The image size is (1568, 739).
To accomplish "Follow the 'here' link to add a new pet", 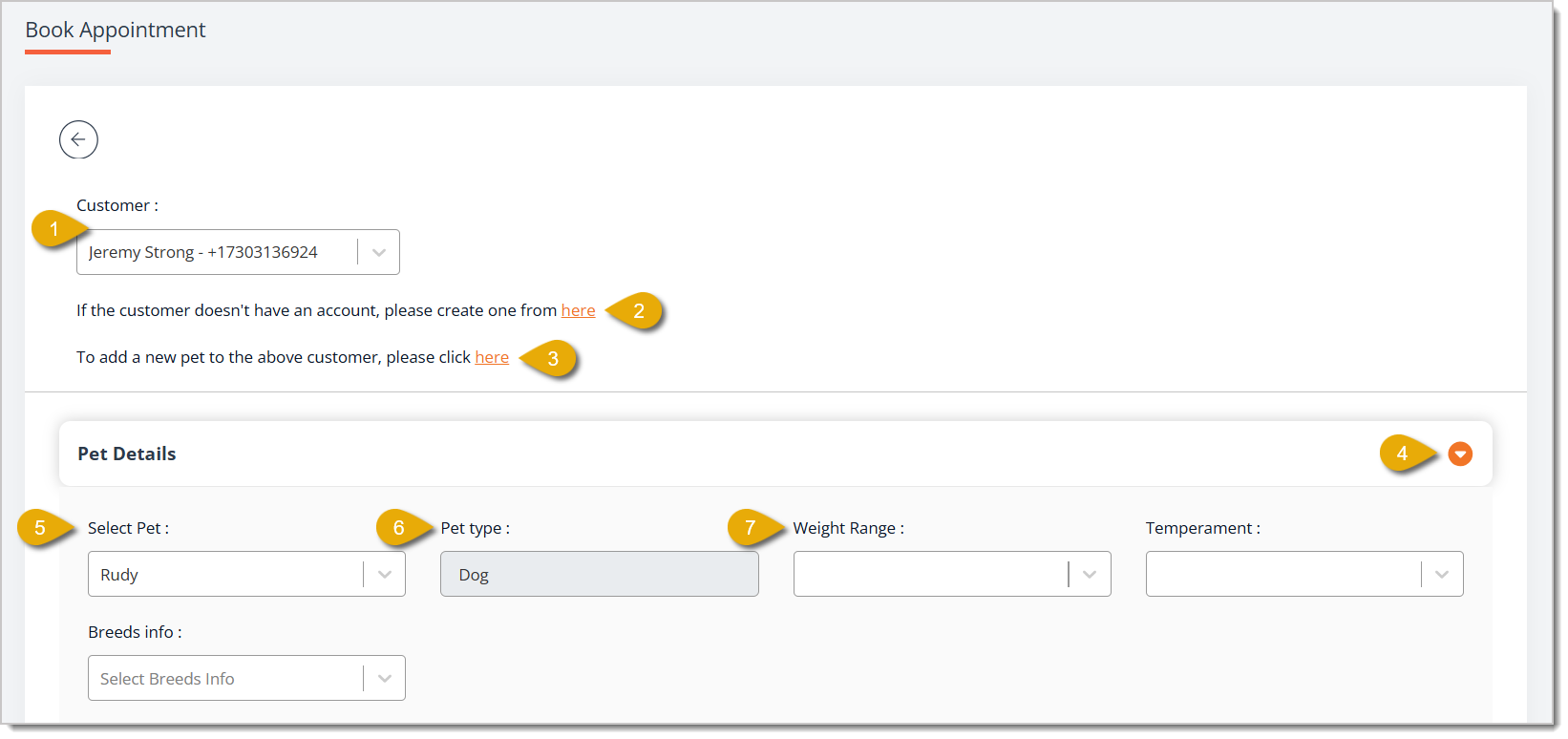I will pyautogui.click(x=492, y=357).
